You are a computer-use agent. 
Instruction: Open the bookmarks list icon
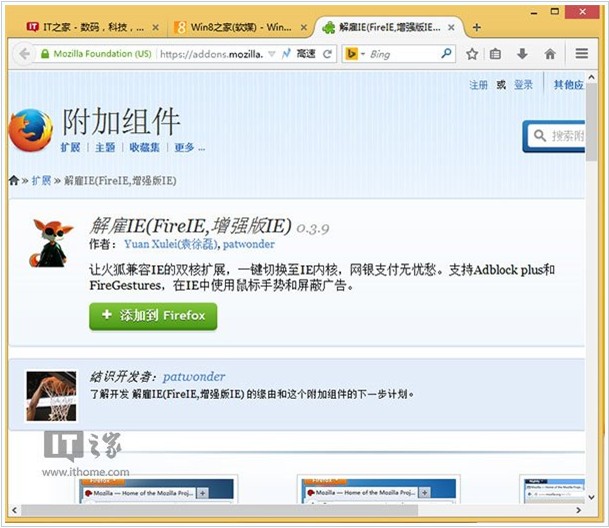pos(495,54)
